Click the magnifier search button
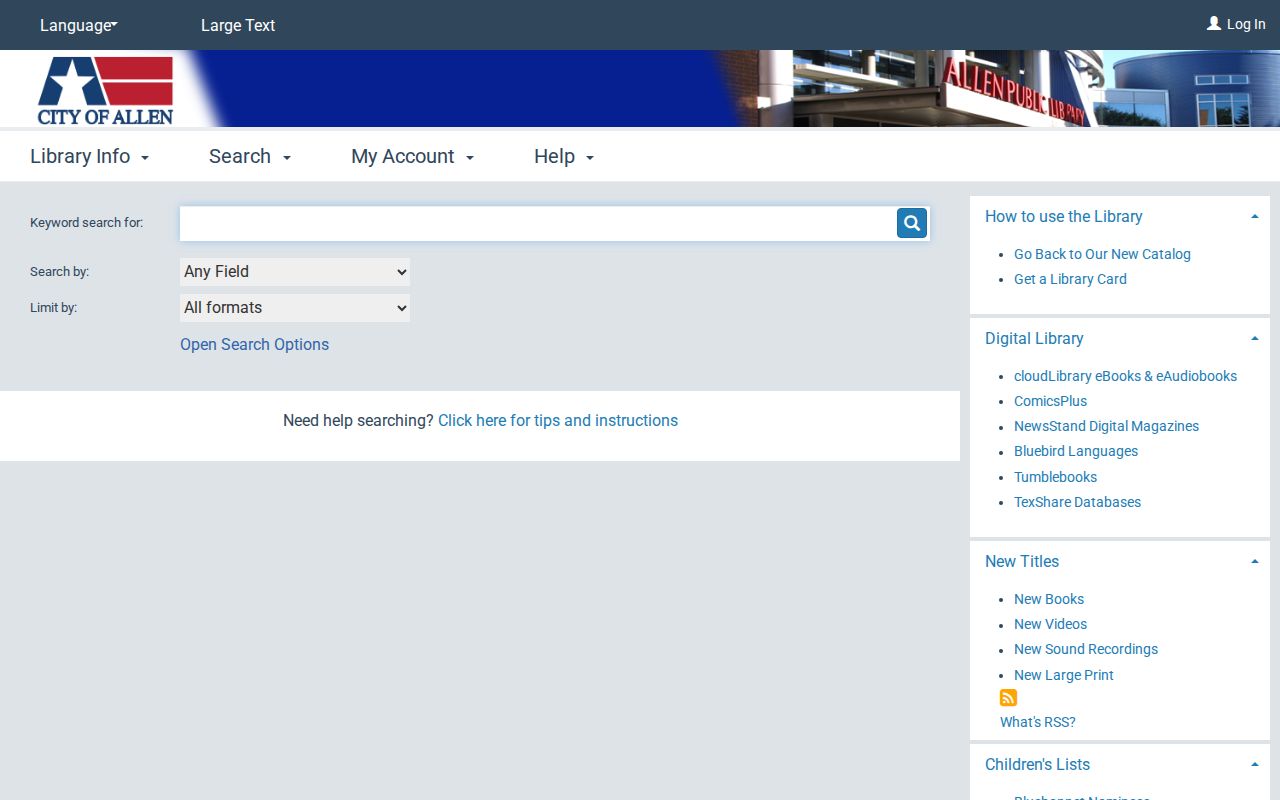 coord(912,223)
